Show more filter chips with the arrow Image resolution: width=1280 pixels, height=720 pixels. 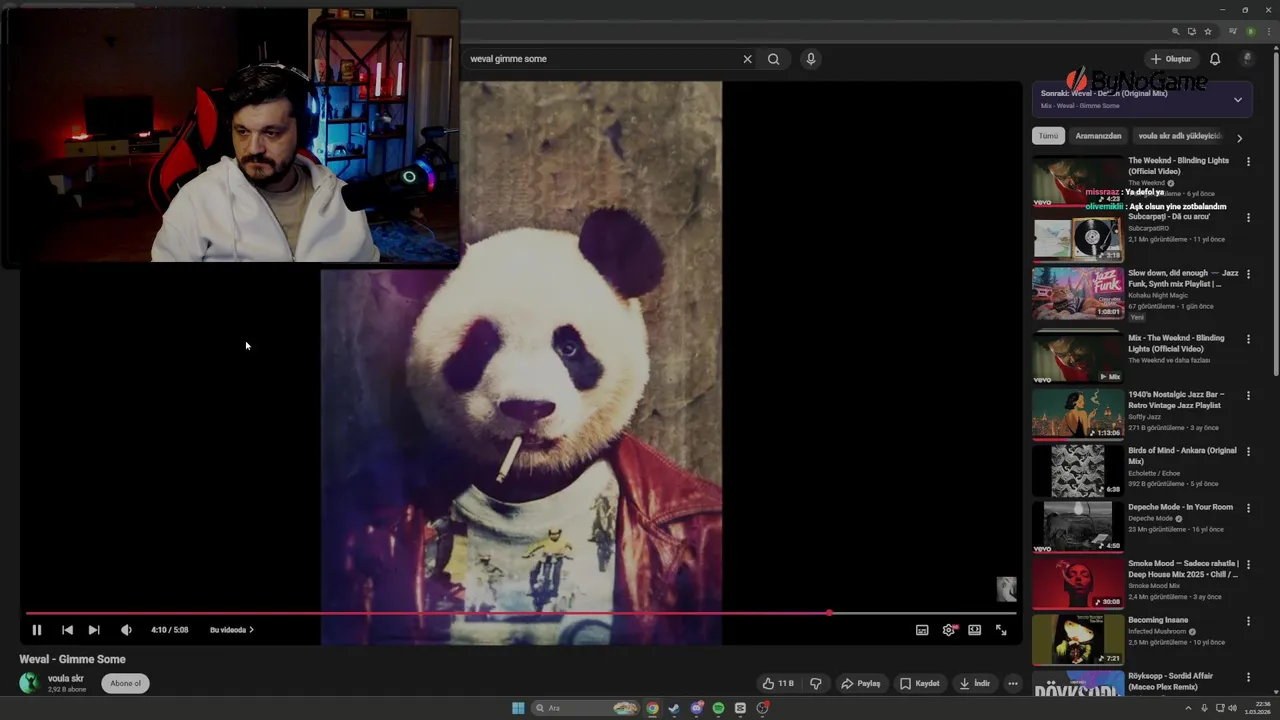click(x=1240, y=138)
